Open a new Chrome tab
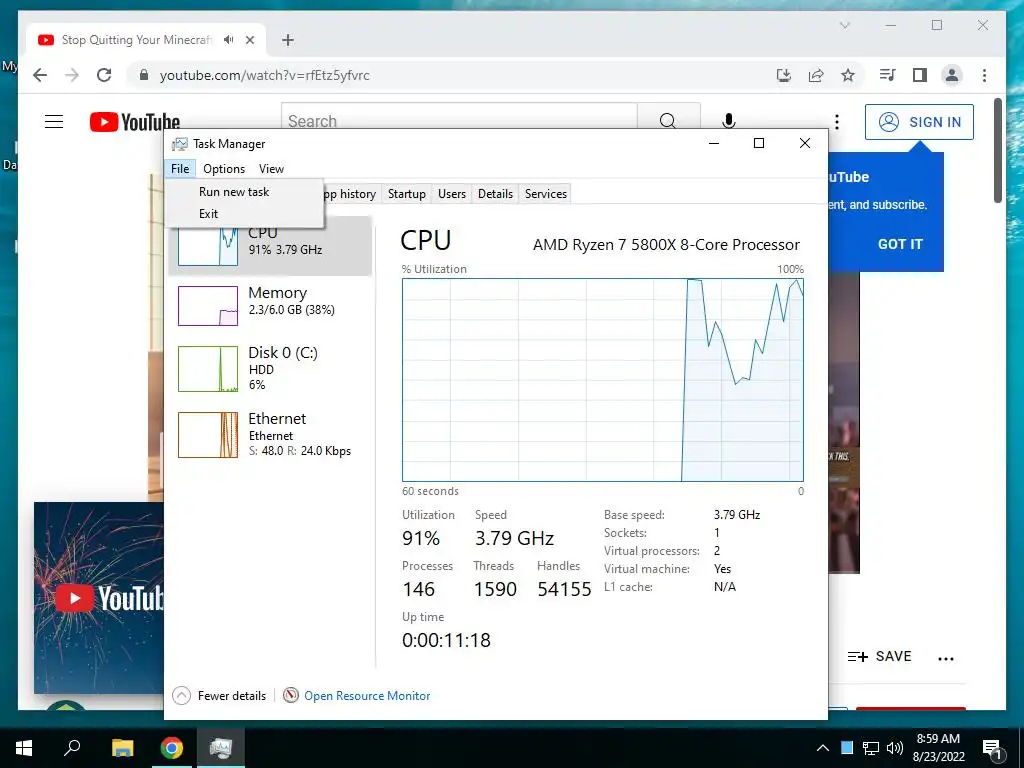The width and height of the screenshot is (1024, 768). (287, 40)
